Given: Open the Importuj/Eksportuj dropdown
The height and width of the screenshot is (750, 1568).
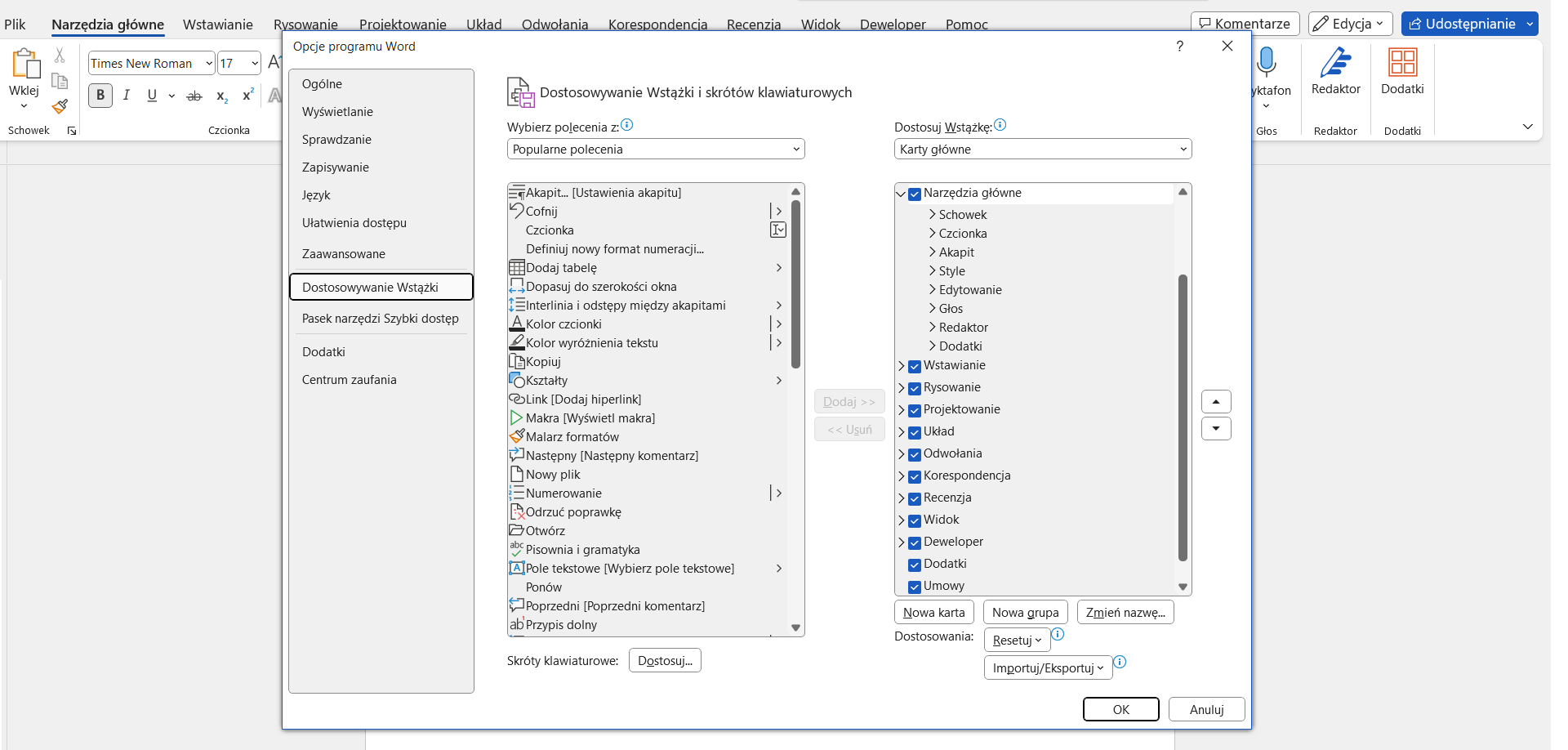Looking at the screenshot, I should pyautogui.click(x=1048, y=667).
